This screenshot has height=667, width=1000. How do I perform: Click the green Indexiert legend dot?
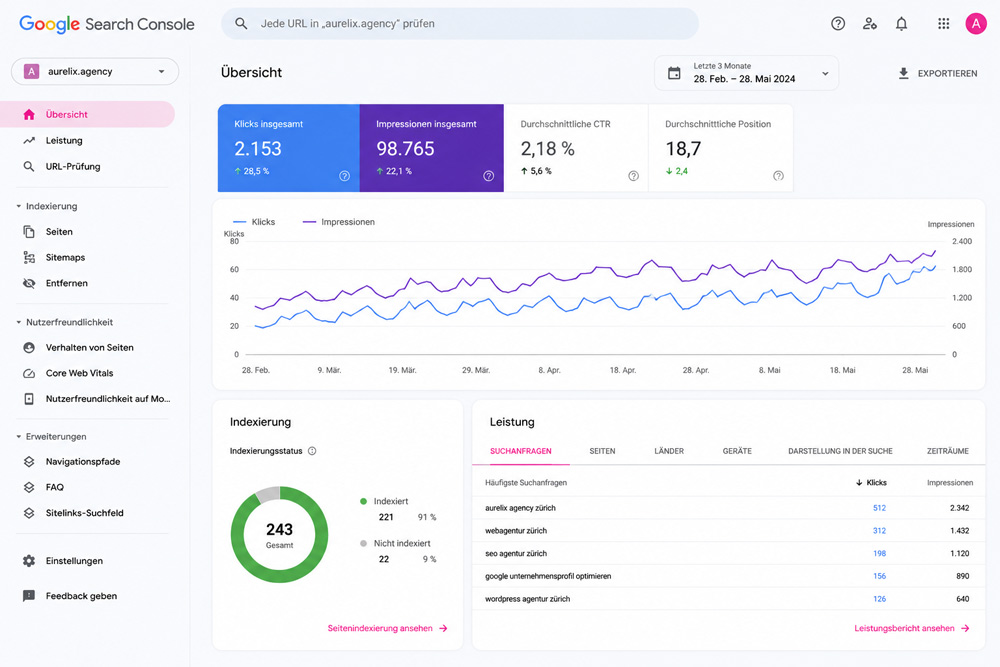[364, 501]
